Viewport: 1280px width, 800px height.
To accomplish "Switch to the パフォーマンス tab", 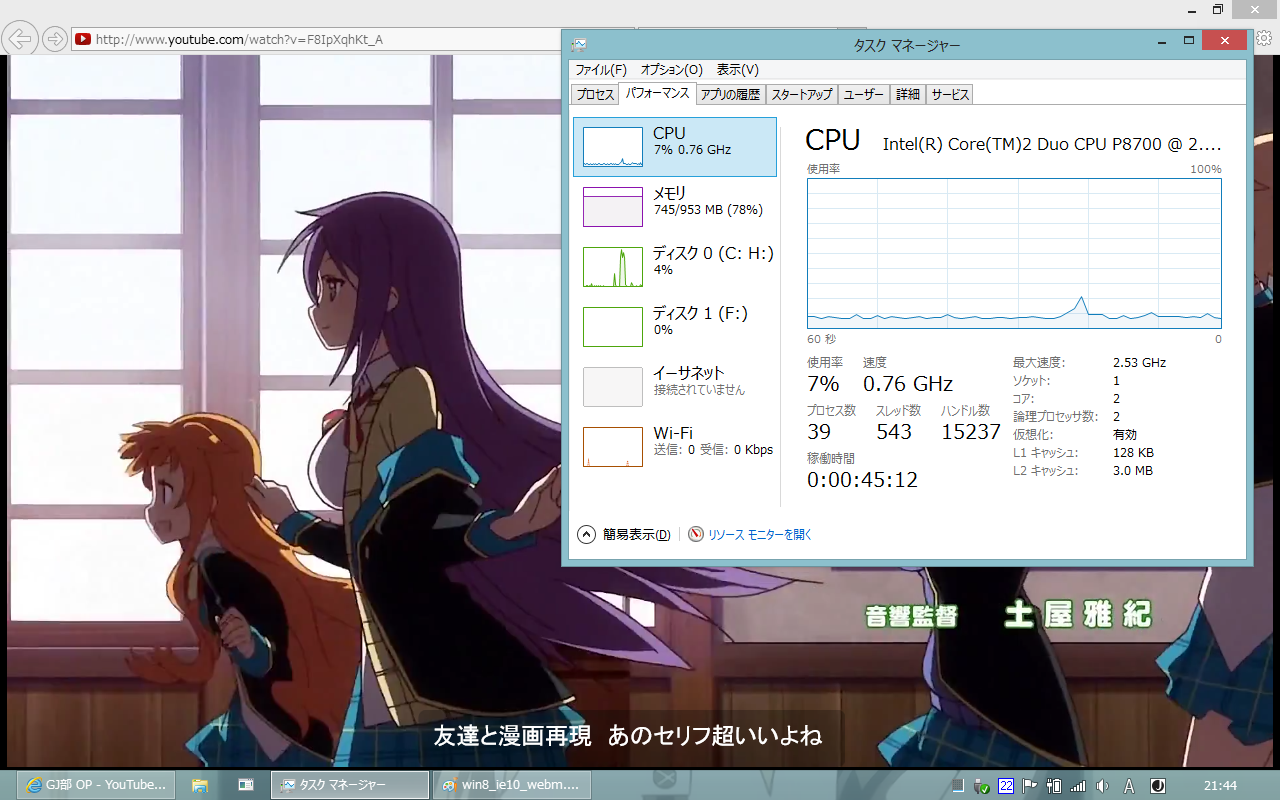I will coord(656,93).
